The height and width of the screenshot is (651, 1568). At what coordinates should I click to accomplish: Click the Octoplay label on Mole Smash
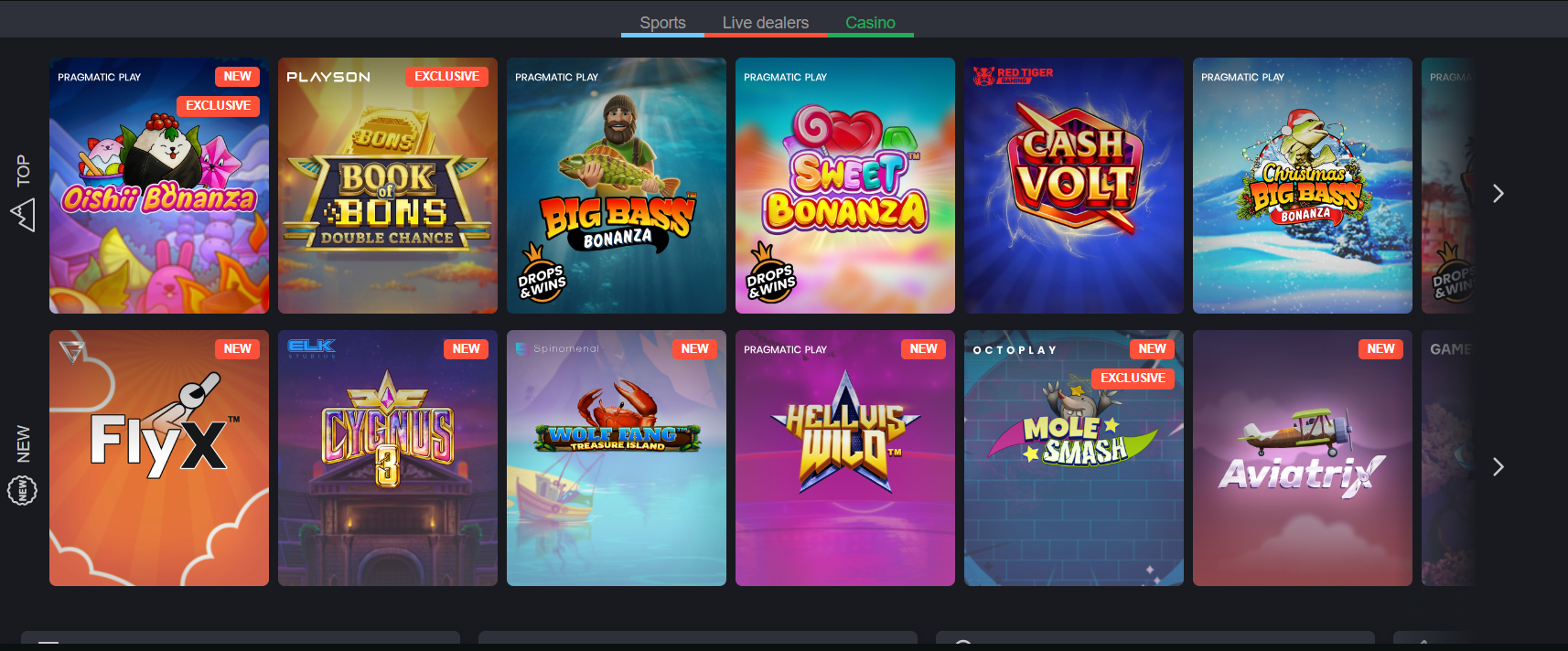pyautogui.click(x=1015, y=350)
